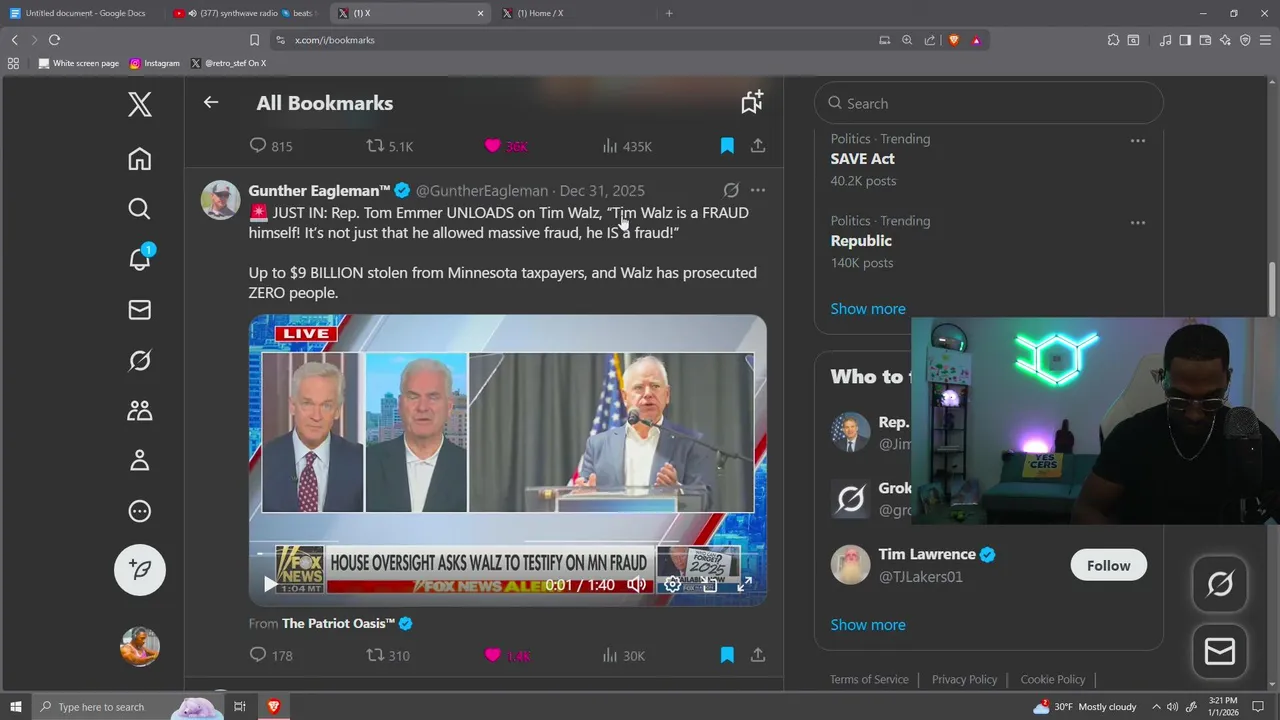Open Messages envelope in X sidebar
This screenshot has width=1280, height=720.
(140, 310)
